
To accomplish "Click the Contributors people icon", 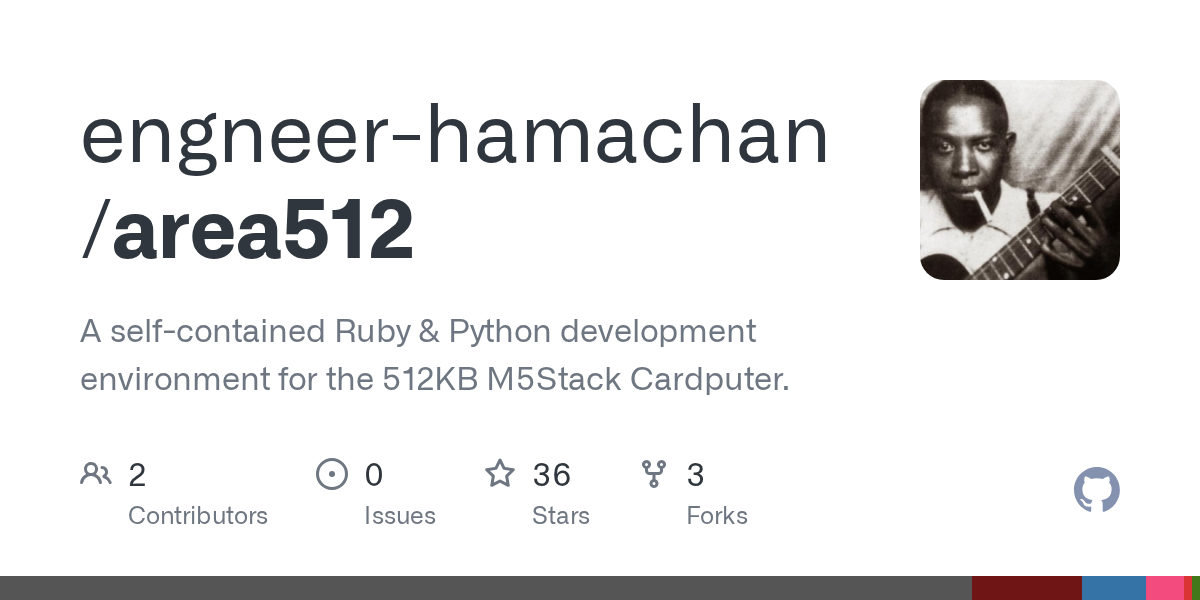I will (x=96, y=473).
